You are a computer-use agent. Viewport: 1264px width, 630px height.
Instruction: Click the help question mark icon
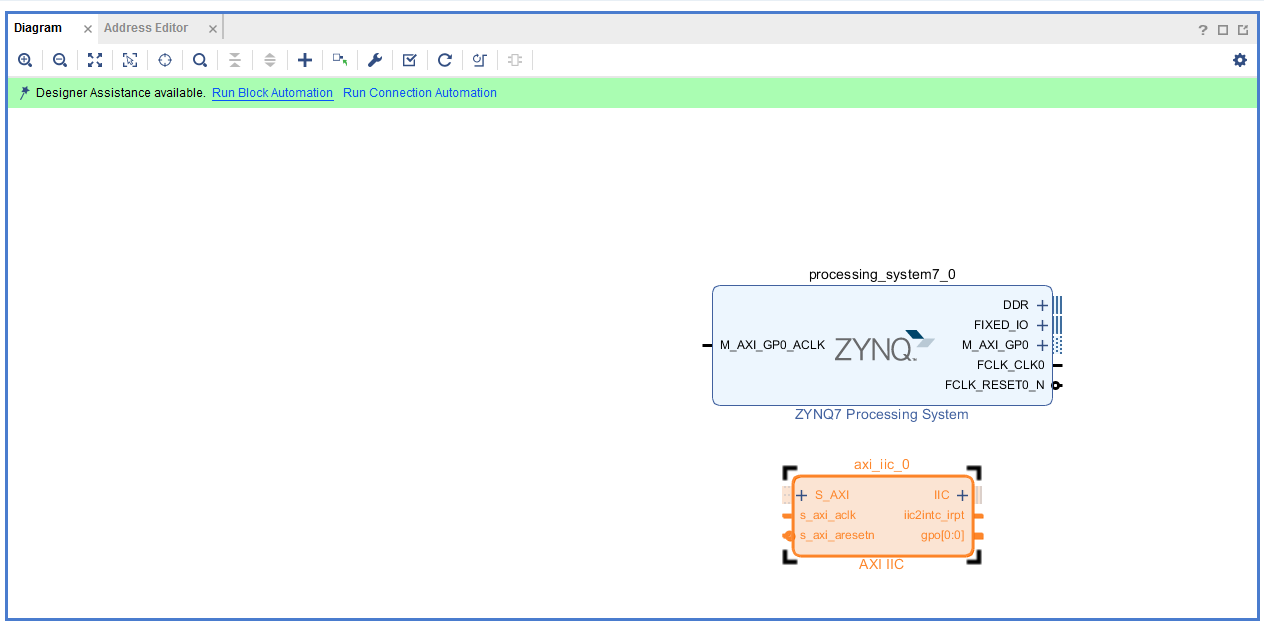coord(1203,30)
